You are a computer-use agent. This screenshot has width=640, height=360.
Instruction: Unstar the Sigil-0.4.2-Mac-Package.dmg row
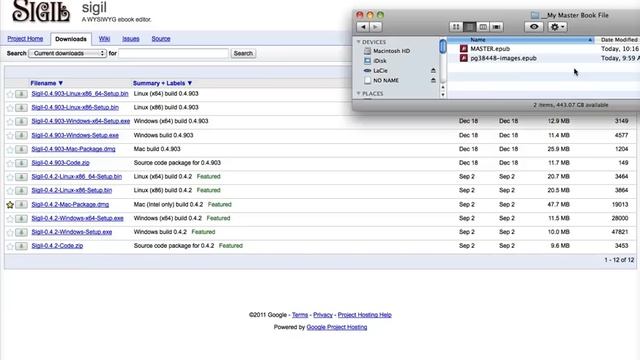(x=10, y=205)
